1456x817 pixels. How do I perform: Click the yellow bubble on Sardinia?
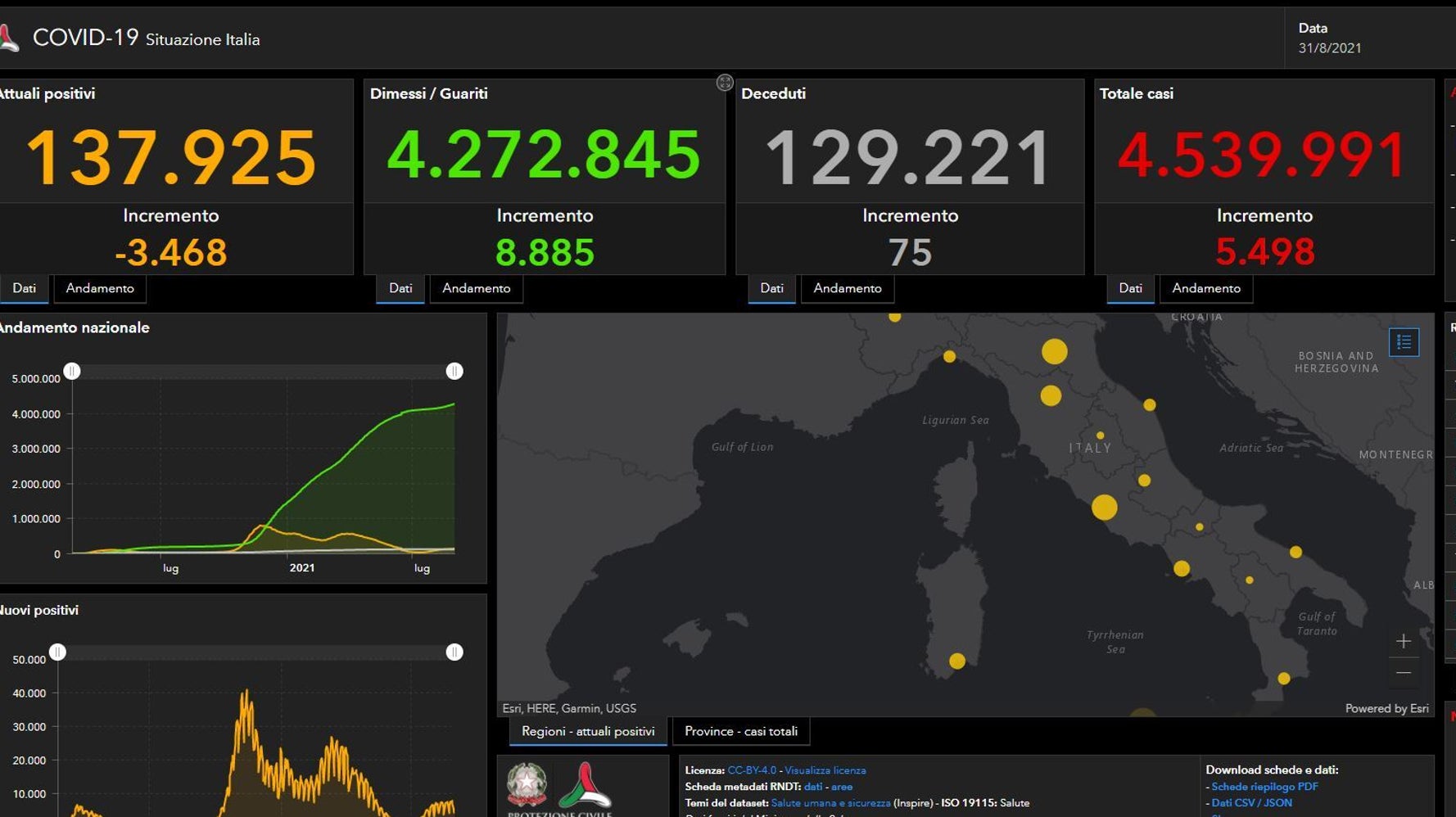pos(956,661)
